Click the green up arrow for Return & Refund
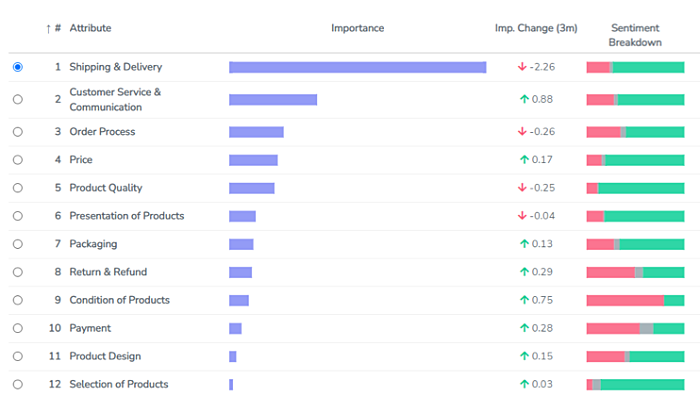The image size is (700, 396). 524,272
